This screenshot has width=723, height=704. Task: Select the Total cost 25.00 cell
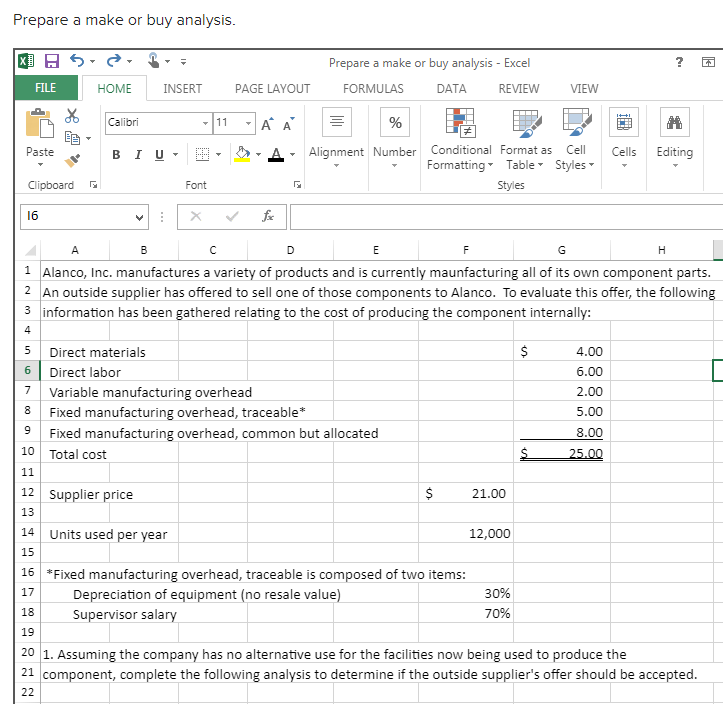(562, 453)
